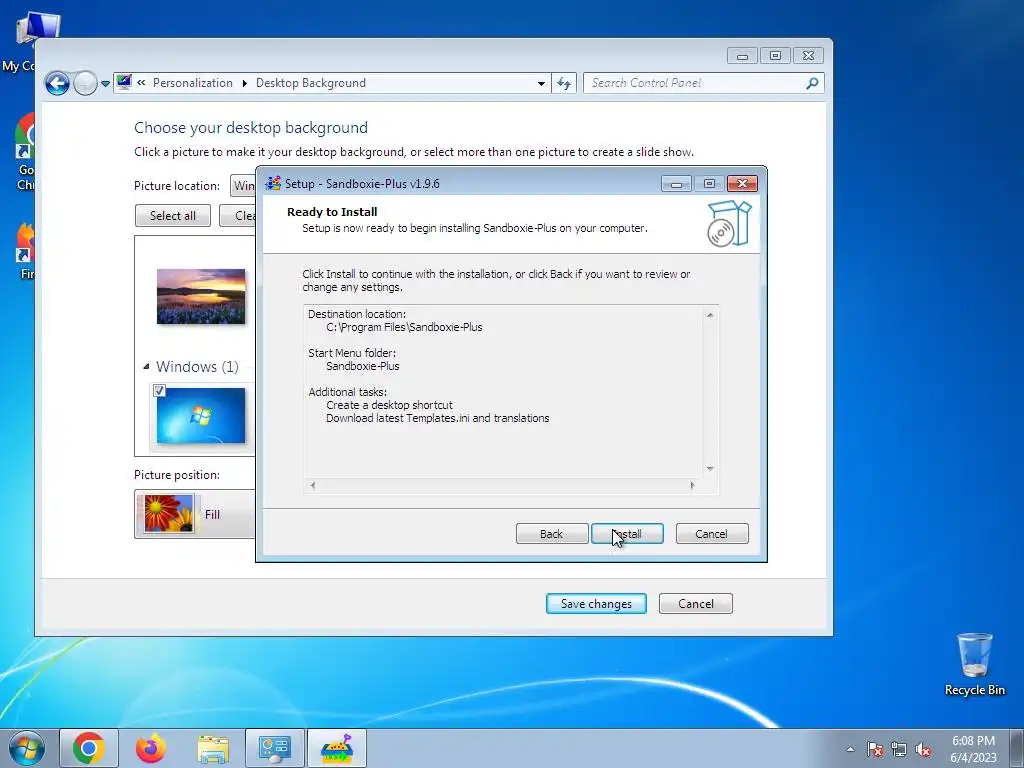
Task: Launch Firefox from the taskbar
Action: point(151,748)
